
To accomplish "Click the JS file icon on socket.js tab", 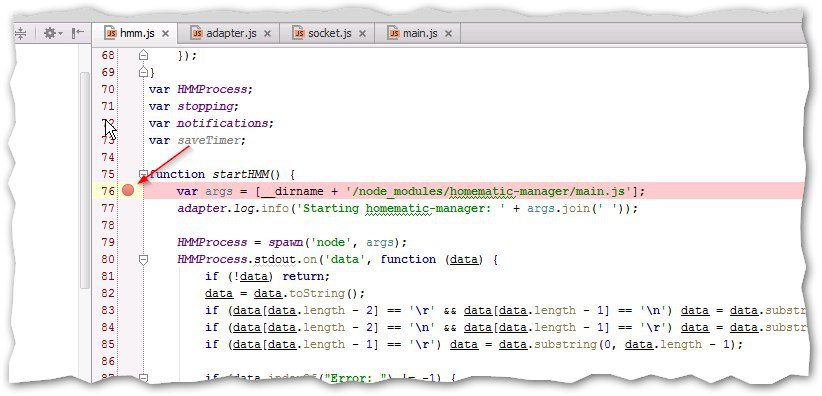I will (298, 34).
